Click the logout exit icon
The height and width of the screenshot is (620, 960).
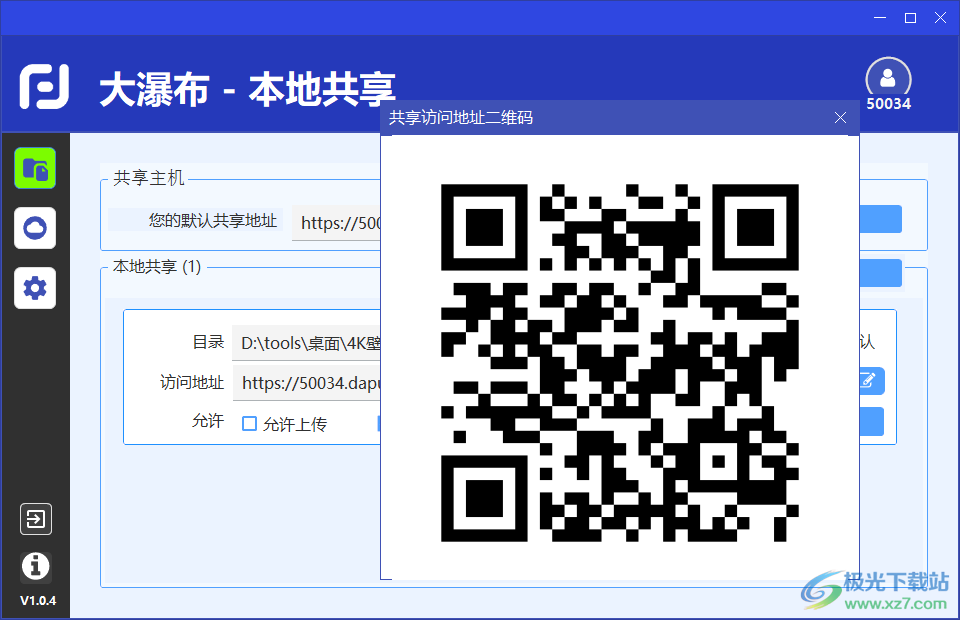(35, 519)
